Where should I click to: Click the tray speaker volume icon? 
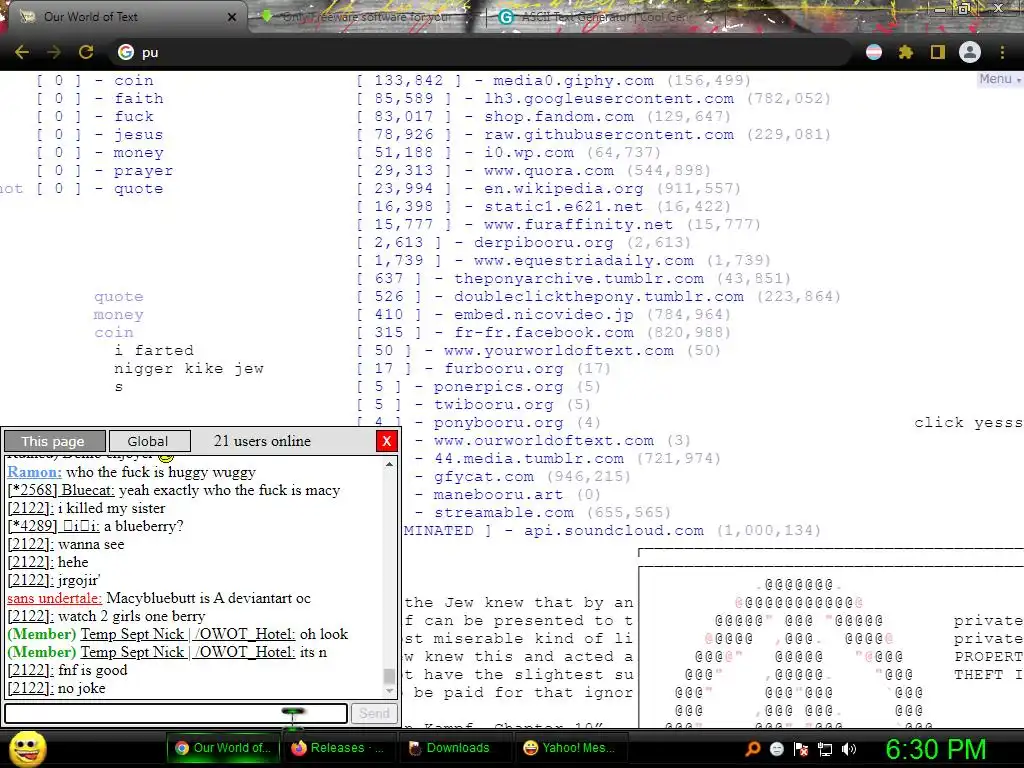pos(849,749)
